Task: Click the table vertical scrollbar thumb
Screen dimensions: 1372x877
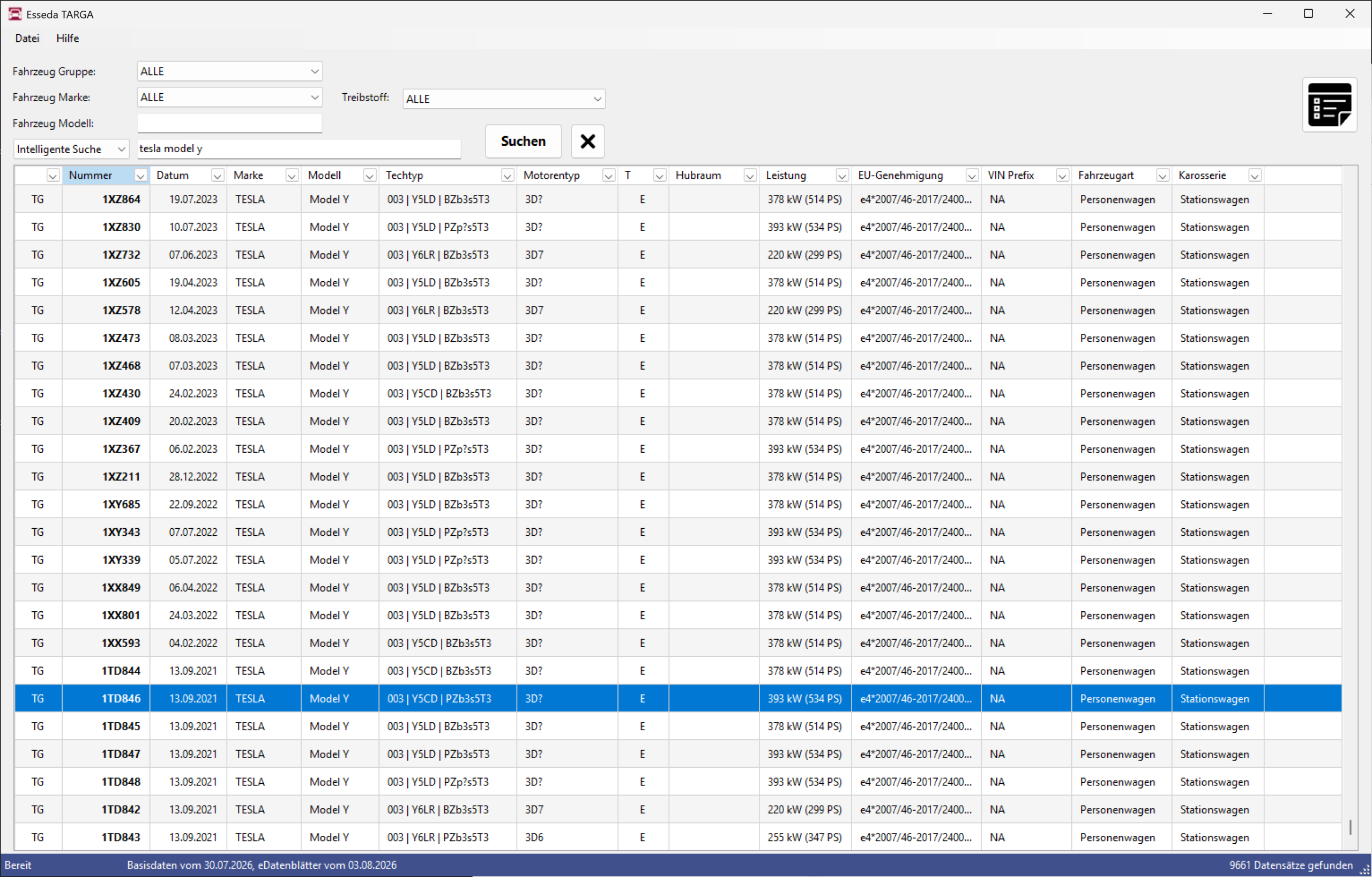Action: [x=1351, y=827]
